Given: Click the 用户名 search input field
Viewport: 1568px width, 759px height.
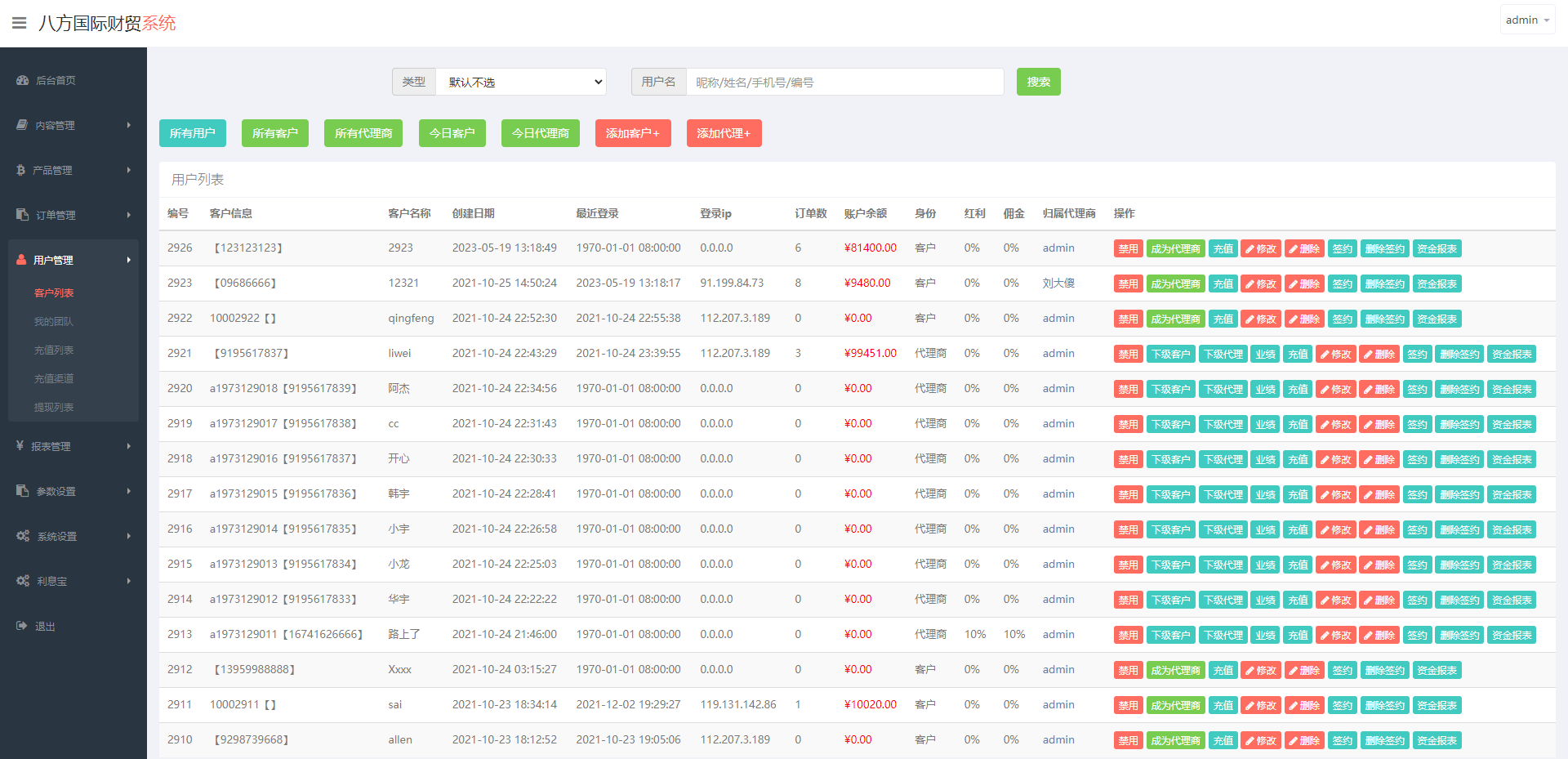Looking at the screenshot, I should pyautogui.click(x=844, y=82).
